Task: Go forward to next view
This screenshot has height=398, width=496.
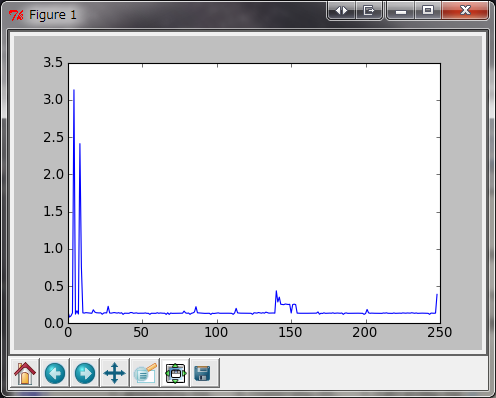Action: pyautogui.click(x=85, y=373)
